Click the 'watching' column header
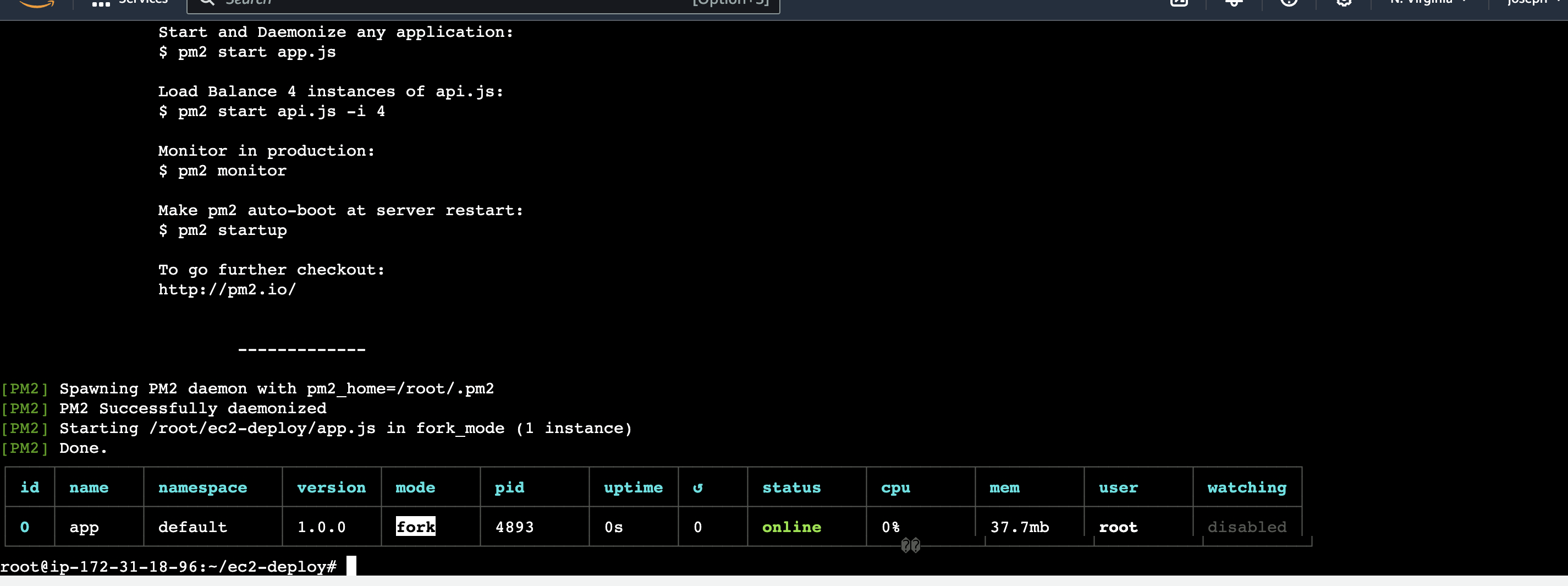 coord(1247,488)
